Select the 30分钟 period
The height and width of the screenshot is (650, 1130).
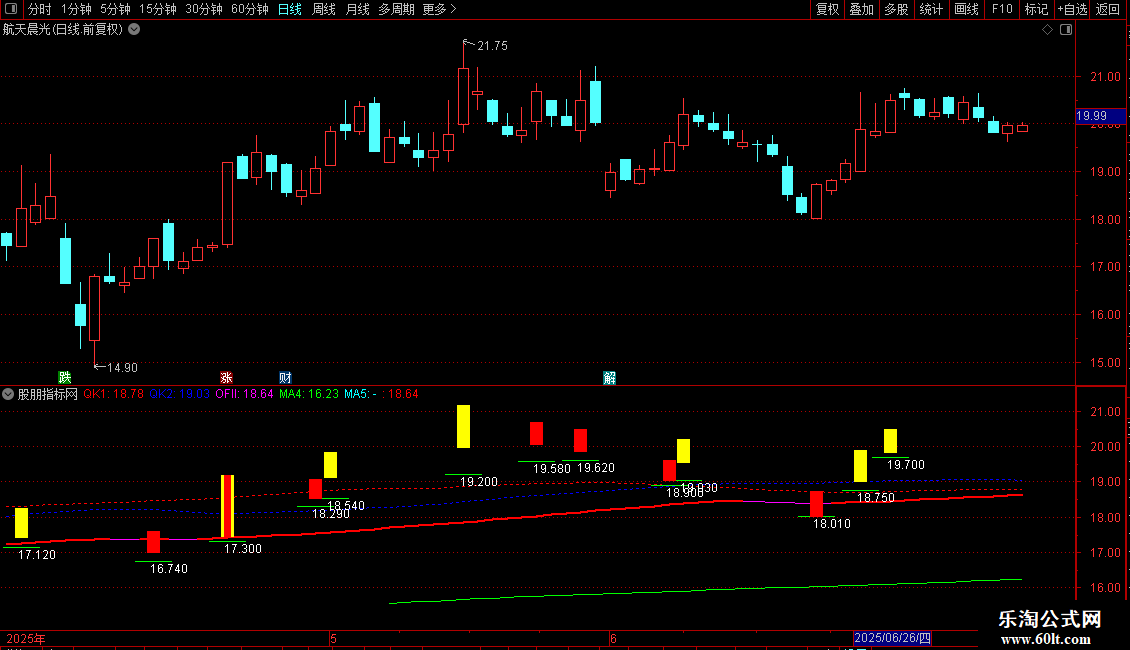[204, 9]
